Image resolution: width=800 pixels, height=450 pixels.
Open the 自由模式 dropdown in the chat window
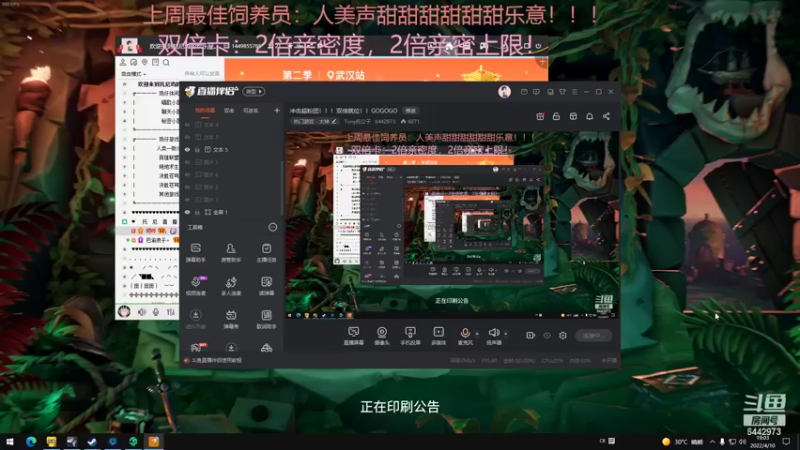tap(134, 74)
